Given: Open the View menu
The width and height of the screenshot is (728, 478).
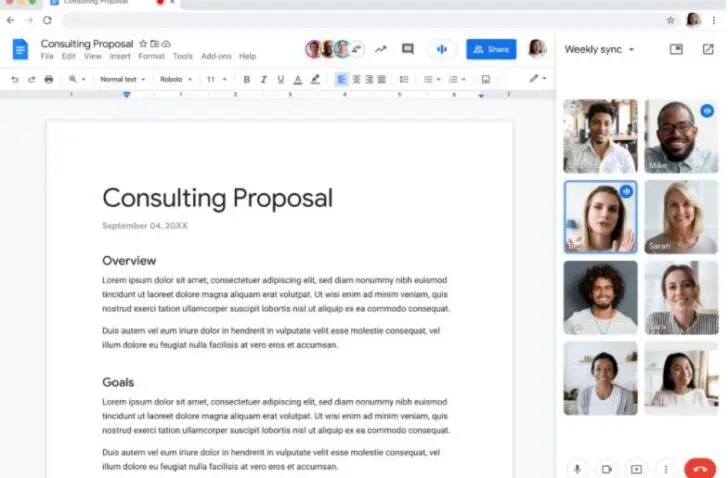Looking at the screenshot, I should [92, 56].
